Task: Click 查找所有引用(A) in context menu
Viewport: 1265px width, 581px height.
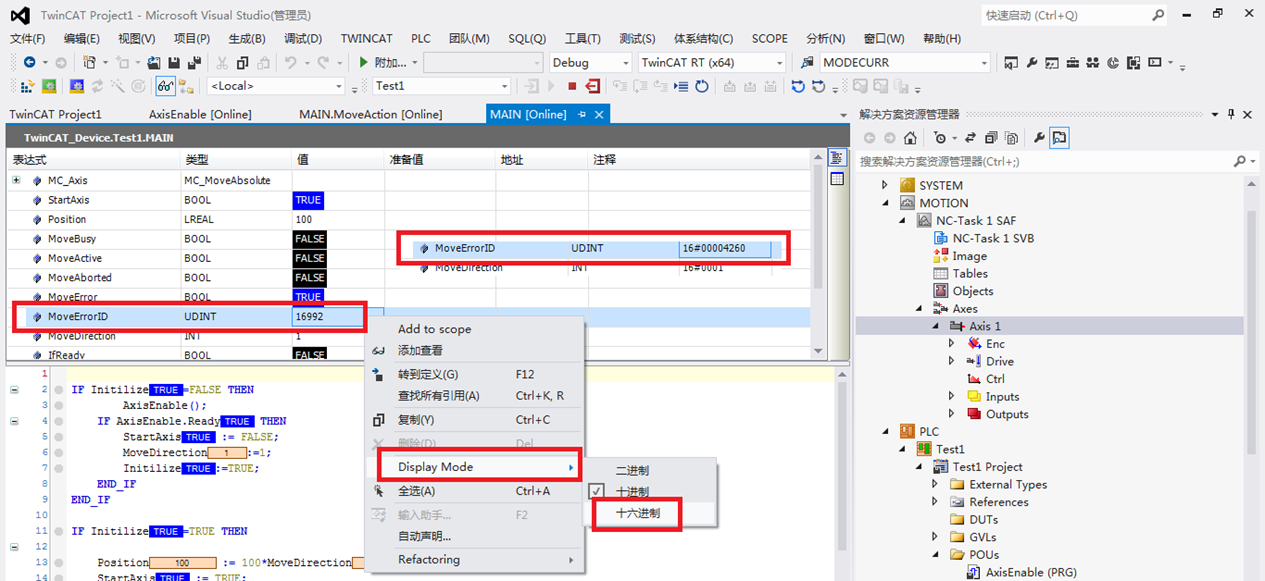Action: (x=438, y=395)
